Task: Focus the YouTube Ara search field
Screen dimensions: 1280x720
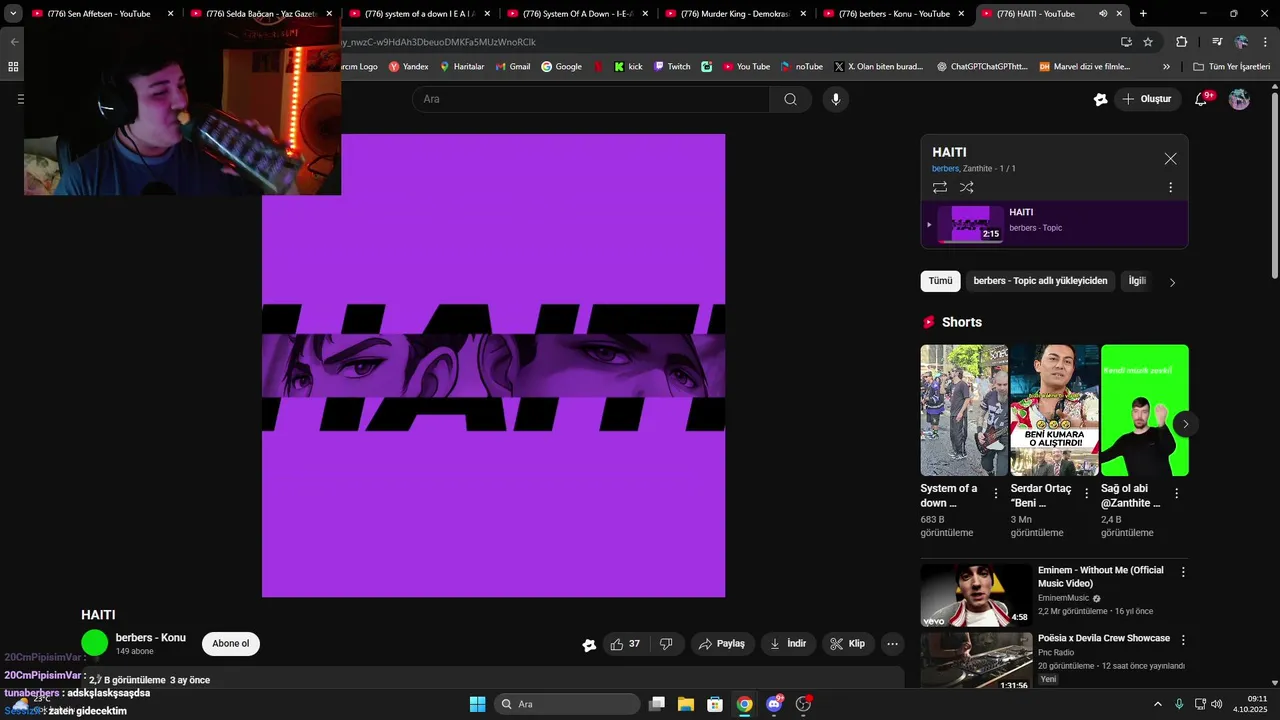Action: click(x=590, y=99)
